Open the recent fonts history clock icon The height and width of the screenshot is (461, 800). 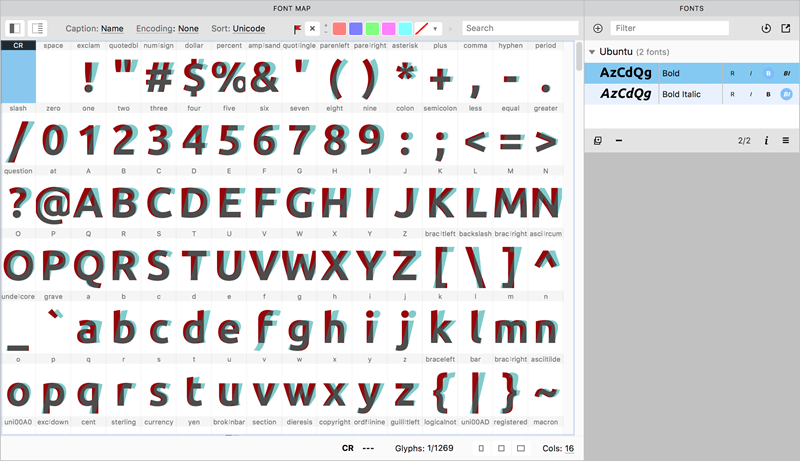[x=766, y=29]
